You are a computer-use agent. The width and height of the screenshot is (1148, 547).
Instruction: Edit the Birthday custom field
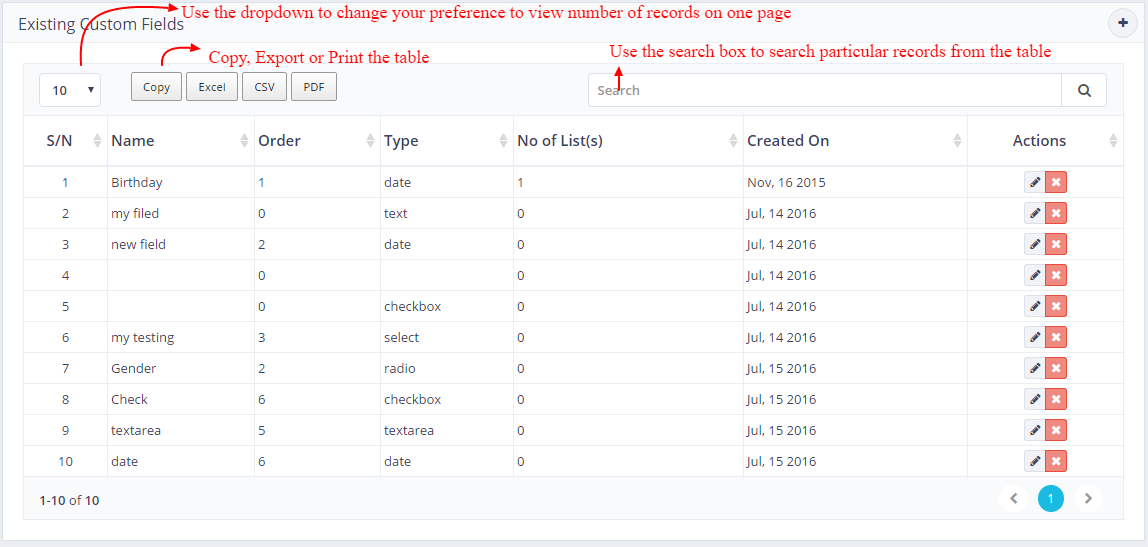tap(1034, 182)
